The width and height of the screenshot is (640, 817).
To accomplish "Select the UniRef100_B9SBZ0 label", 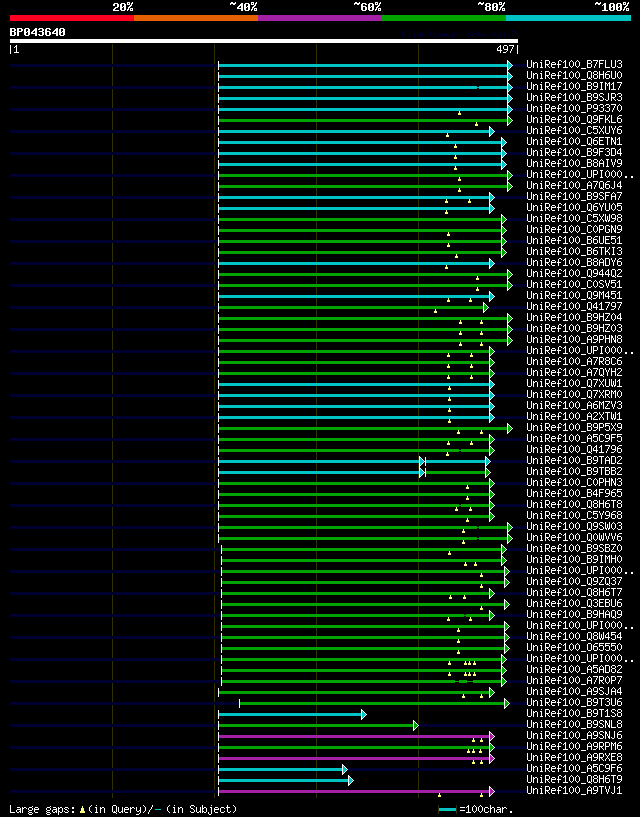I will pos(574,549).
